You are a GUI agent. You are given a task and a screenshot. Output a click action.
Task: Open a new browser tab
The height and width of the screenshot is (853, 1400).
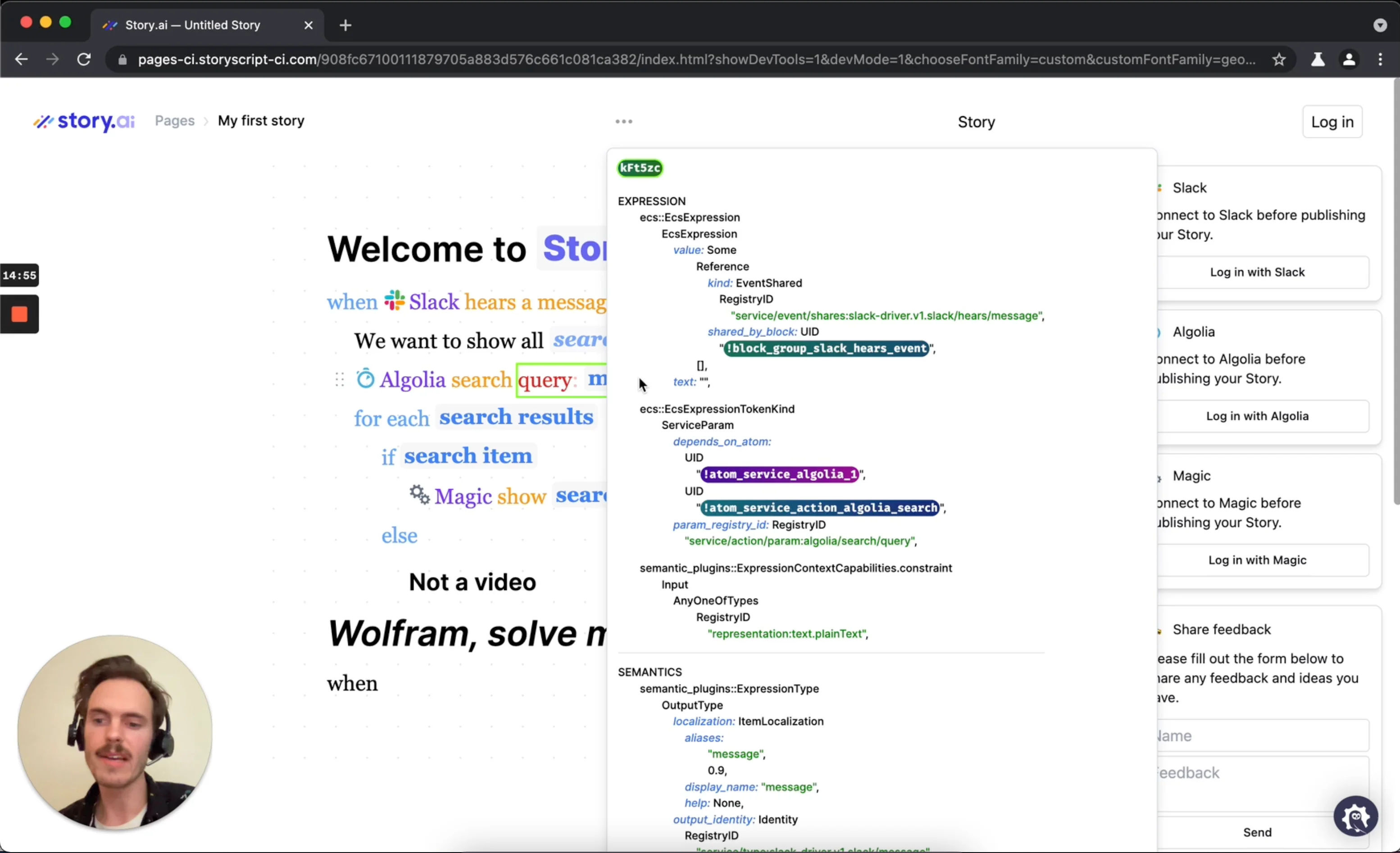(x=345, y=25)
